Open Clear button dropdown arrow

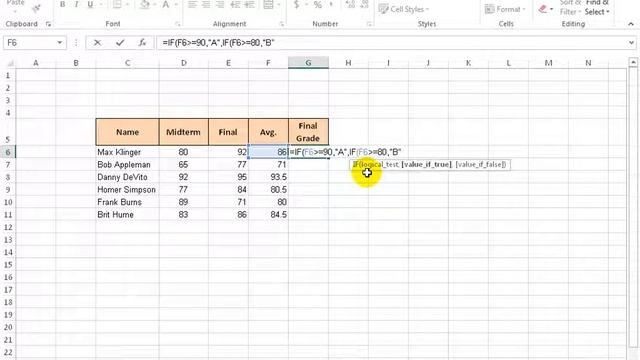click(551, 9)
